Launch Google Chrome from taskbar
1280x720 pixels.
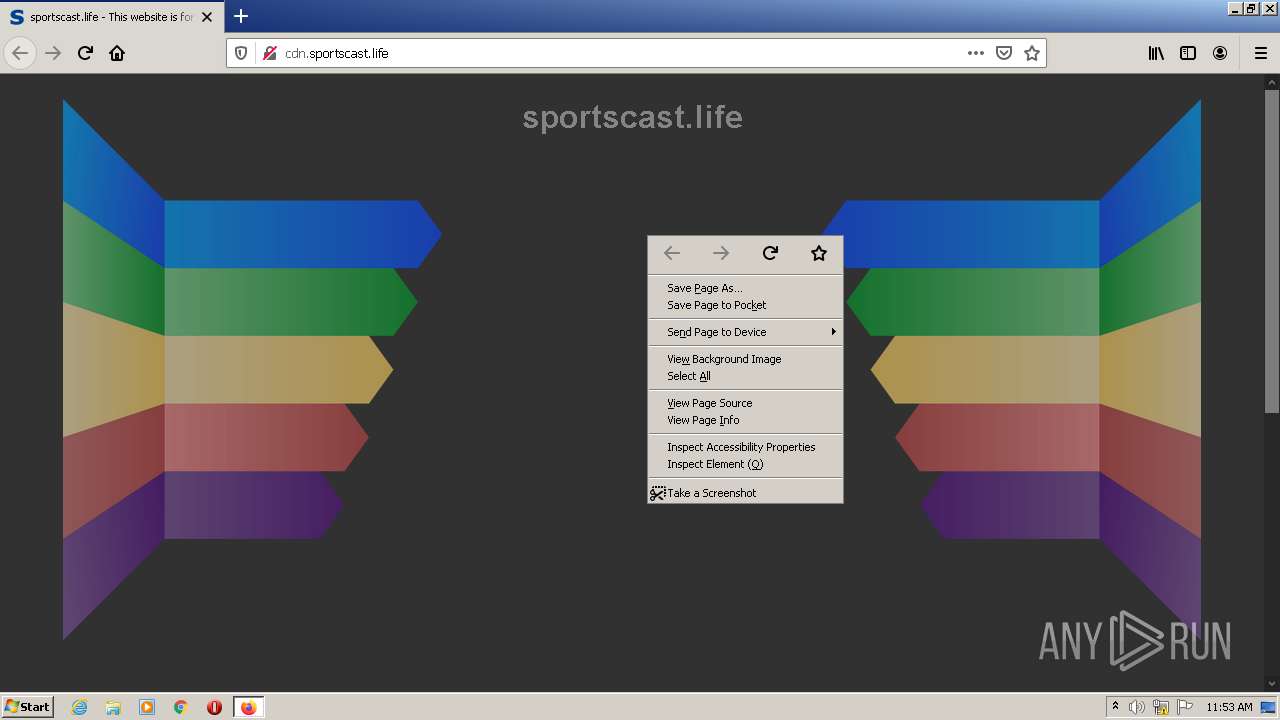pyautogui.click(x=181, y=707)
